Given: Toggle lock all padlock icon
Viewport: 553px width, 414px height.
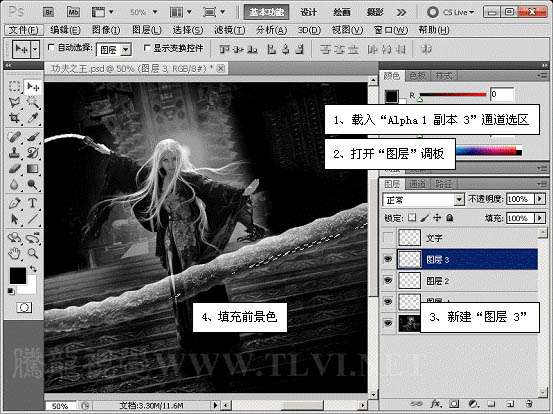Looking at the screenshot, I should pos(449,218).
